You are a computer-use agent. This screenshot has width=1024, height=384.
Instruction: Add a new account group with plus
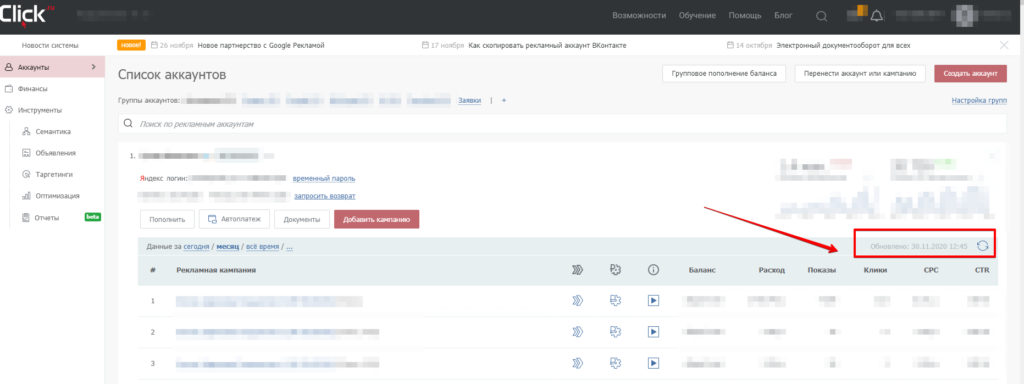coord(504,101)
